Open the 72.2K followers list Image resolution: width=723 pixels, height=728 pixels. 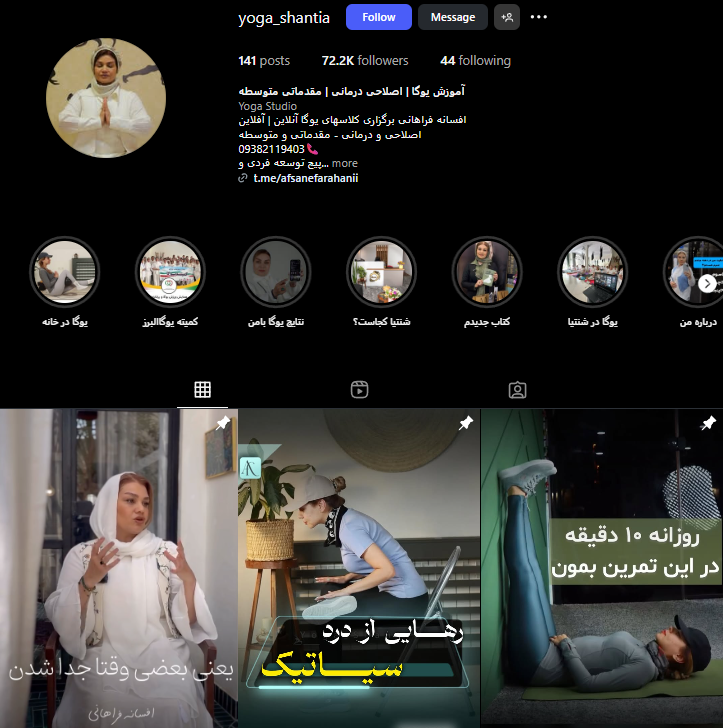click(x=365, y=61)
